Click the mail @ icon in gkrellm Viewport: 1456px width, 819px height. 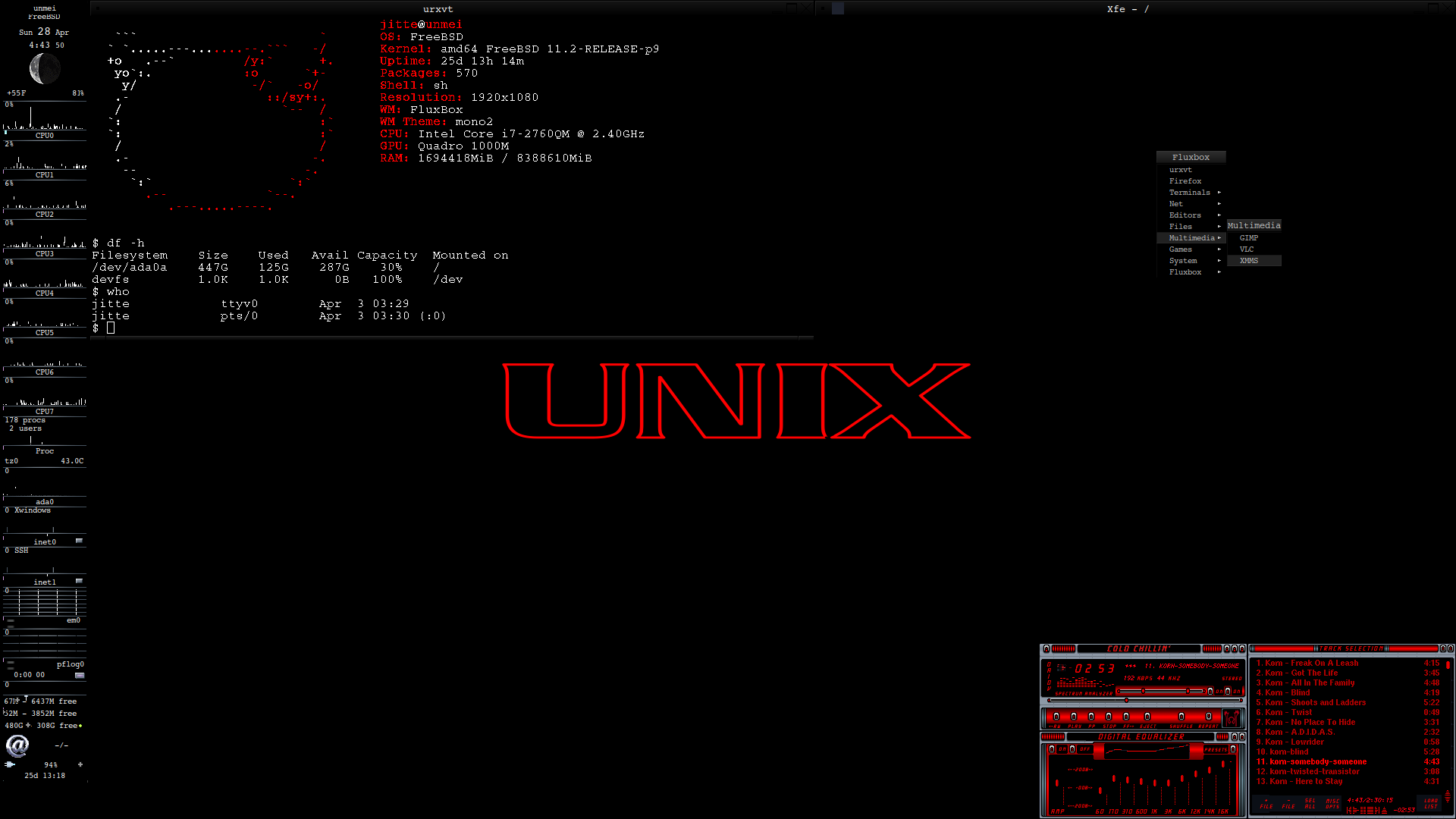click(17, 746)
